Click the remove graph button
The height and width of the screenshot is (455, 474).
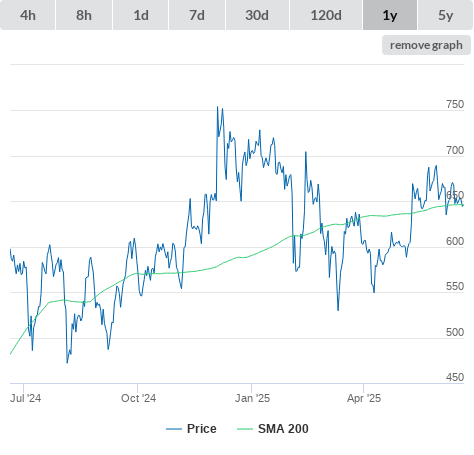(x=426, y=45)
